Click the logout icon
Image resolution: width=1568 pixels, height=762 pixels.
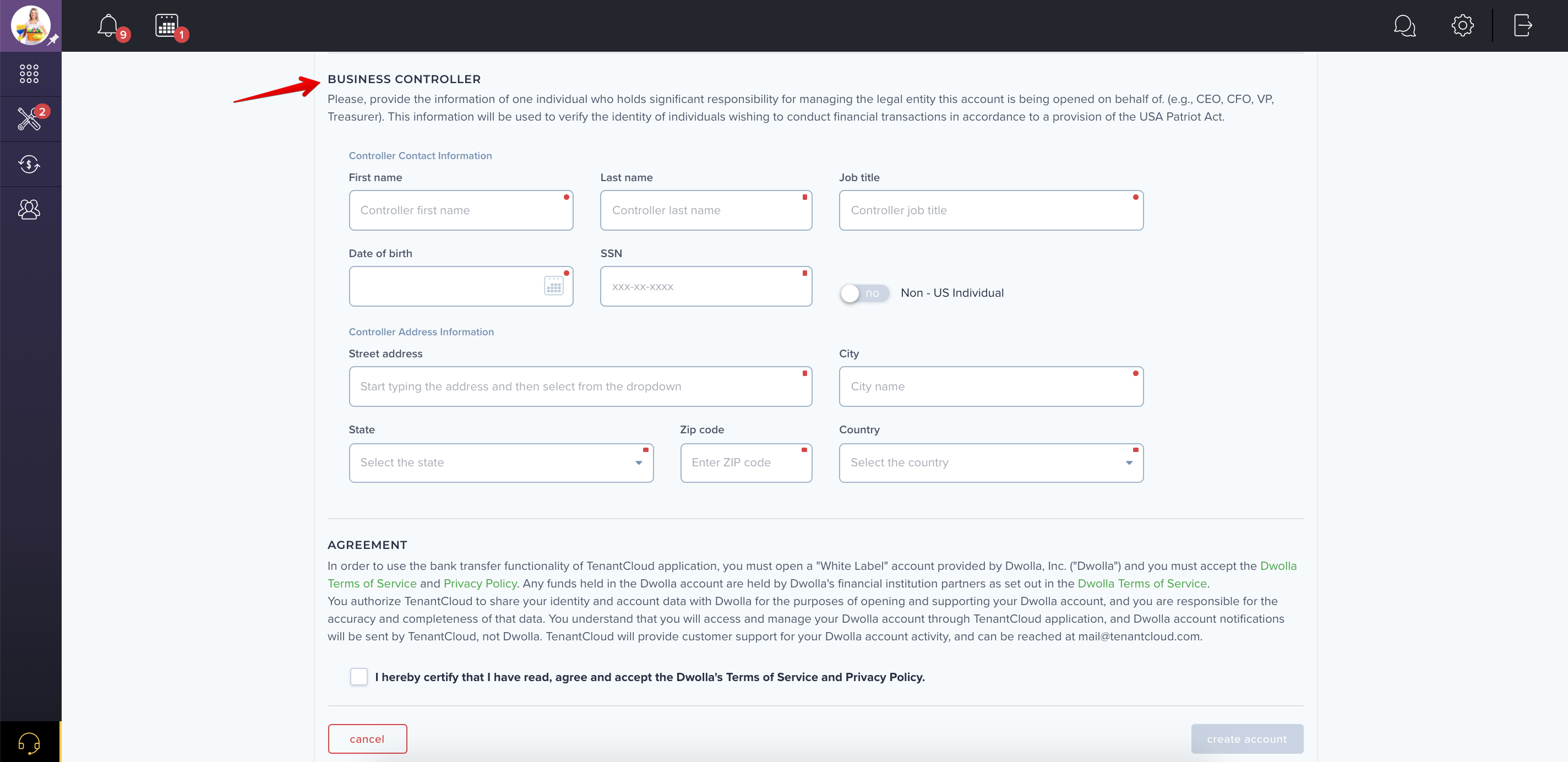click(1522, 25)
